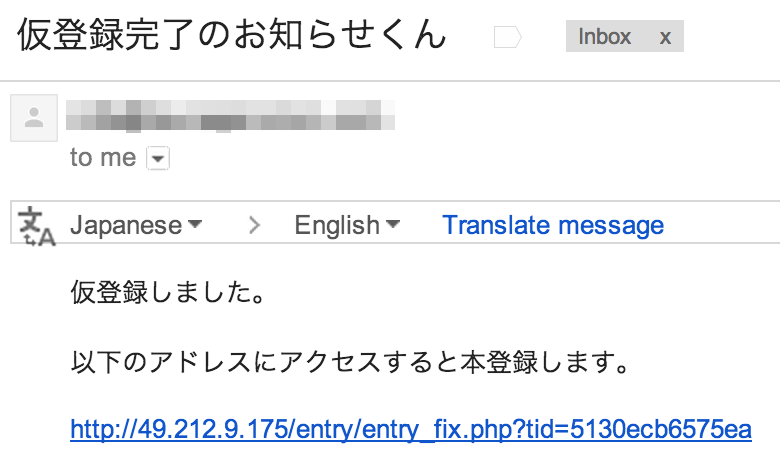780x462 pixels.
Task: Remove the Inbox label with x
Action: (x=665, y=37)
